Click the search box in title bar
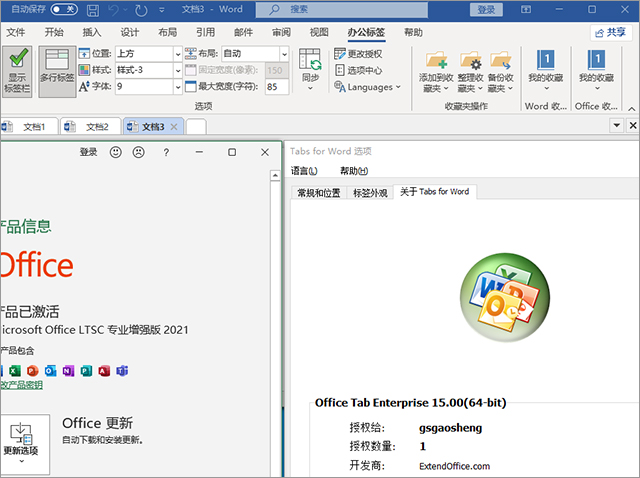Screen dimensions: 640x478 [x=342, y=9]
